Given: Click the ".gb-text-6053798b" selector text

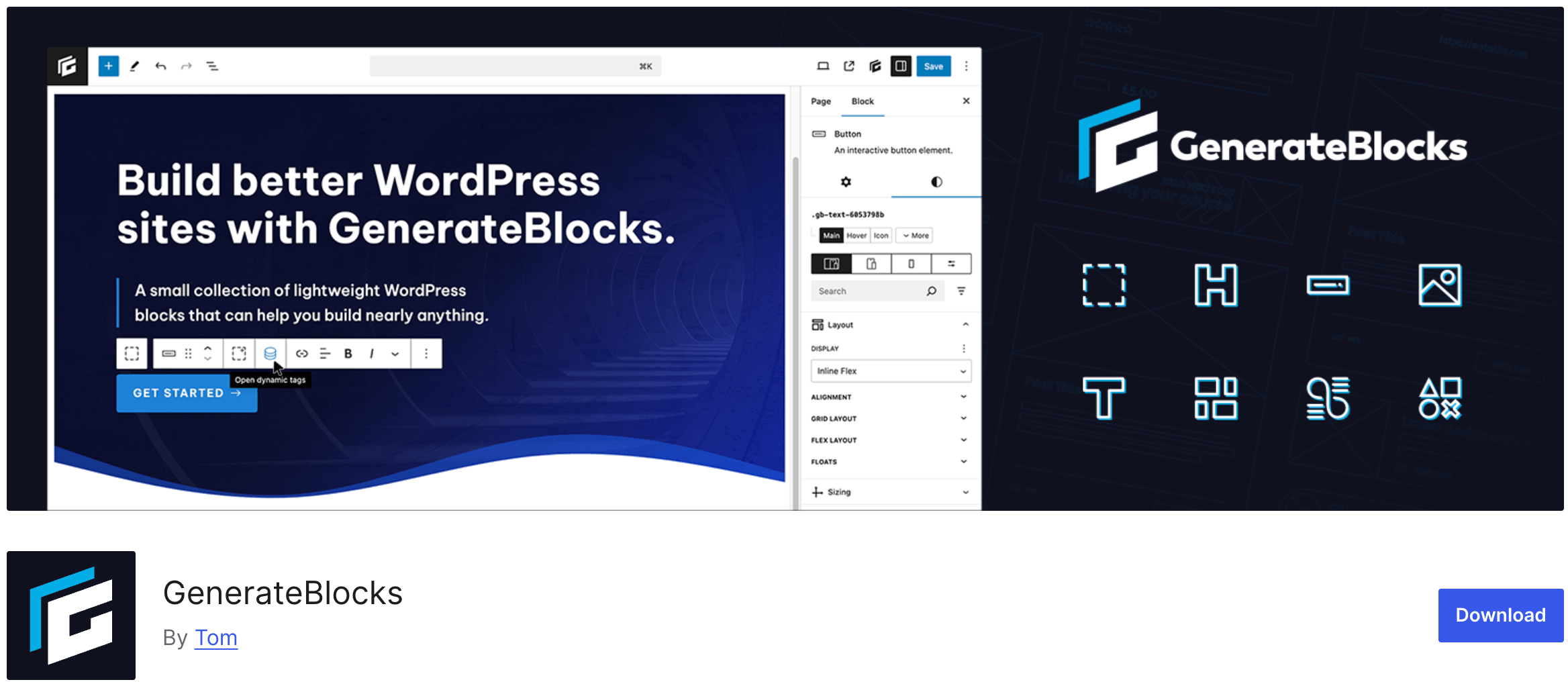Looking at the screenshot, I should (x=848, y=215).
